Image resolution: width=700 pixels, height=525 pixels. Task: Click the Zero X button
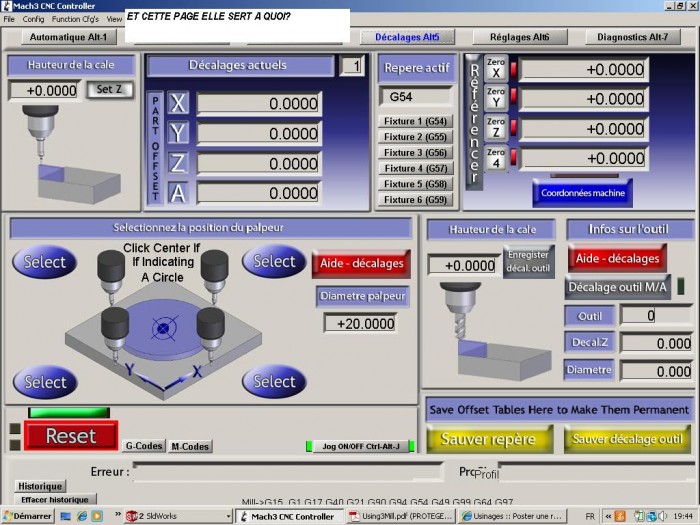coord(496,69)
